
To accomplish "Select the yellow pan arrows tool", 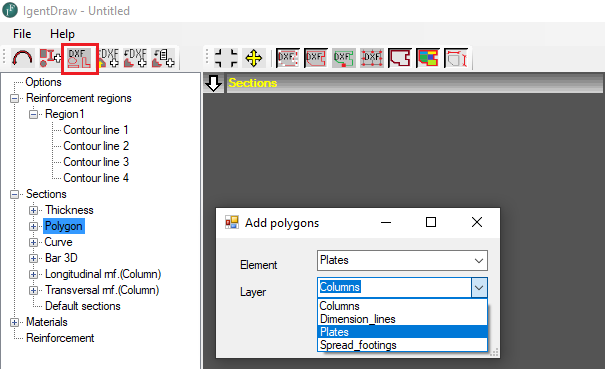I will click(253, 58).
